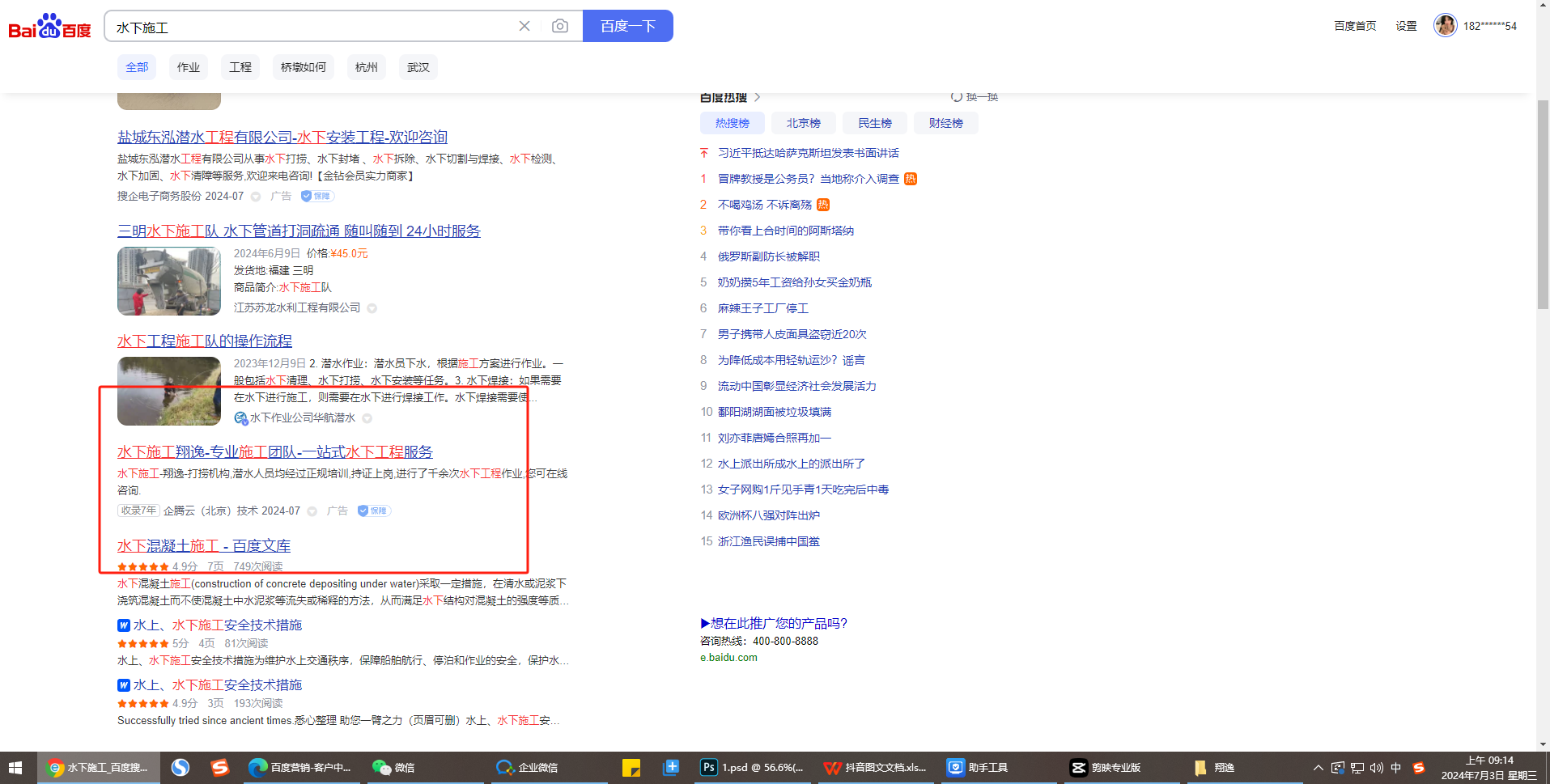Open user profile avatar
Screen dimensions: 1550x784
tap(1445, 26)
